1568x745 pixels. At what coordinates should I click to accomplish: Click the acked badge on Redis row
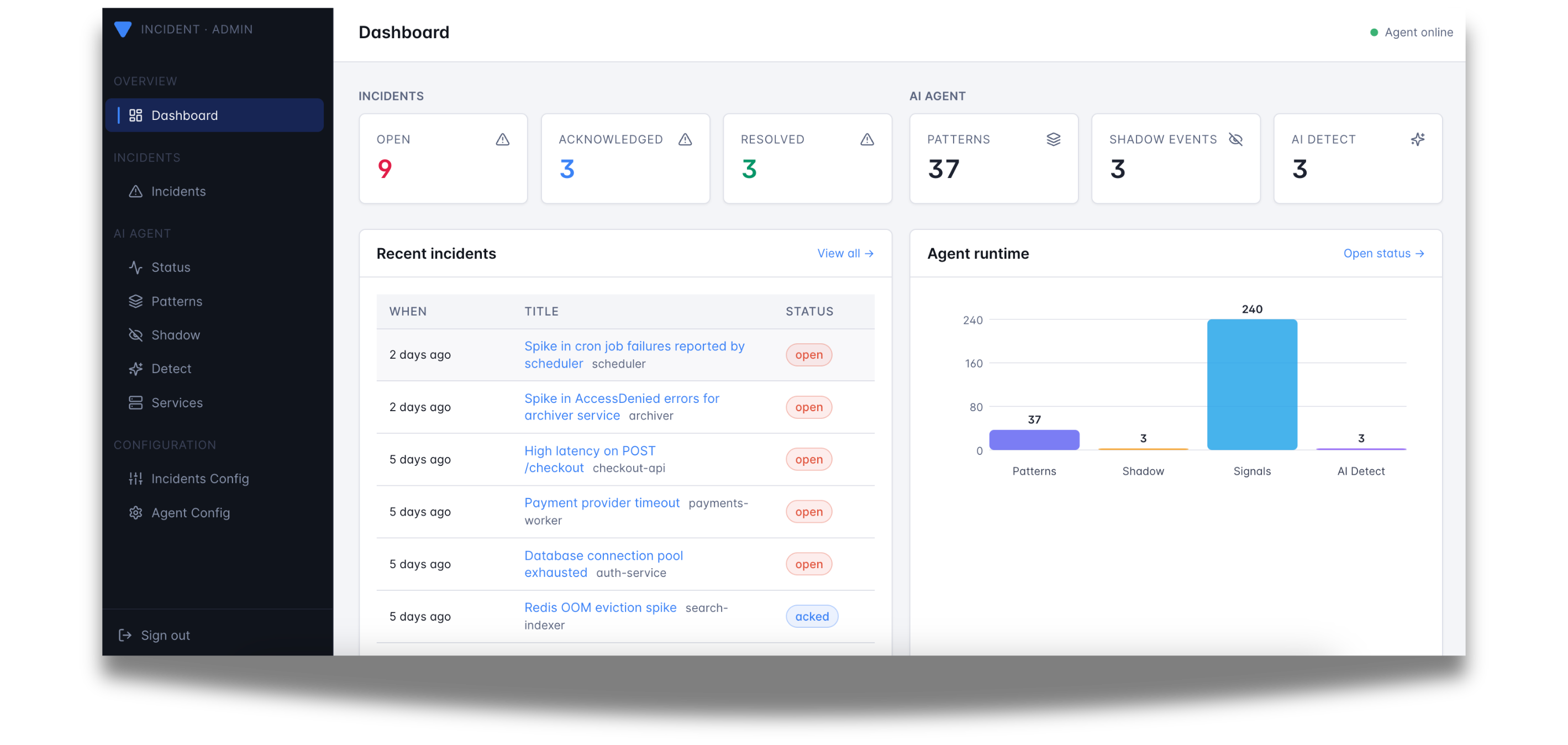812,617
